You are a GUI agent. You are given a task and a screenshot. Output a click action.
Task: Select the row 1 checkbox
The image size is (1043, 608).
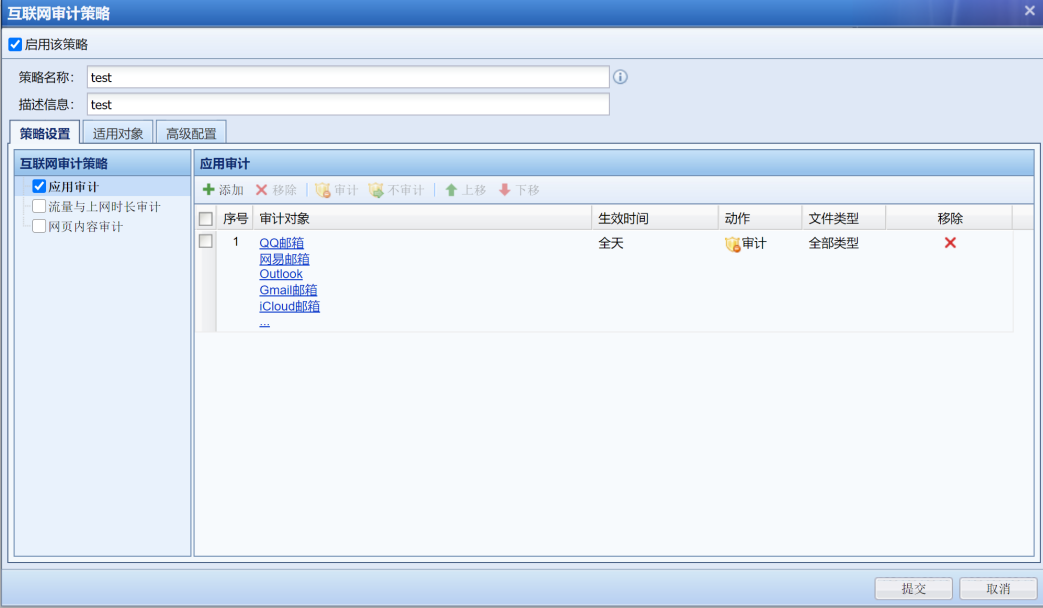pyautogui.click(x=206, y=241)
